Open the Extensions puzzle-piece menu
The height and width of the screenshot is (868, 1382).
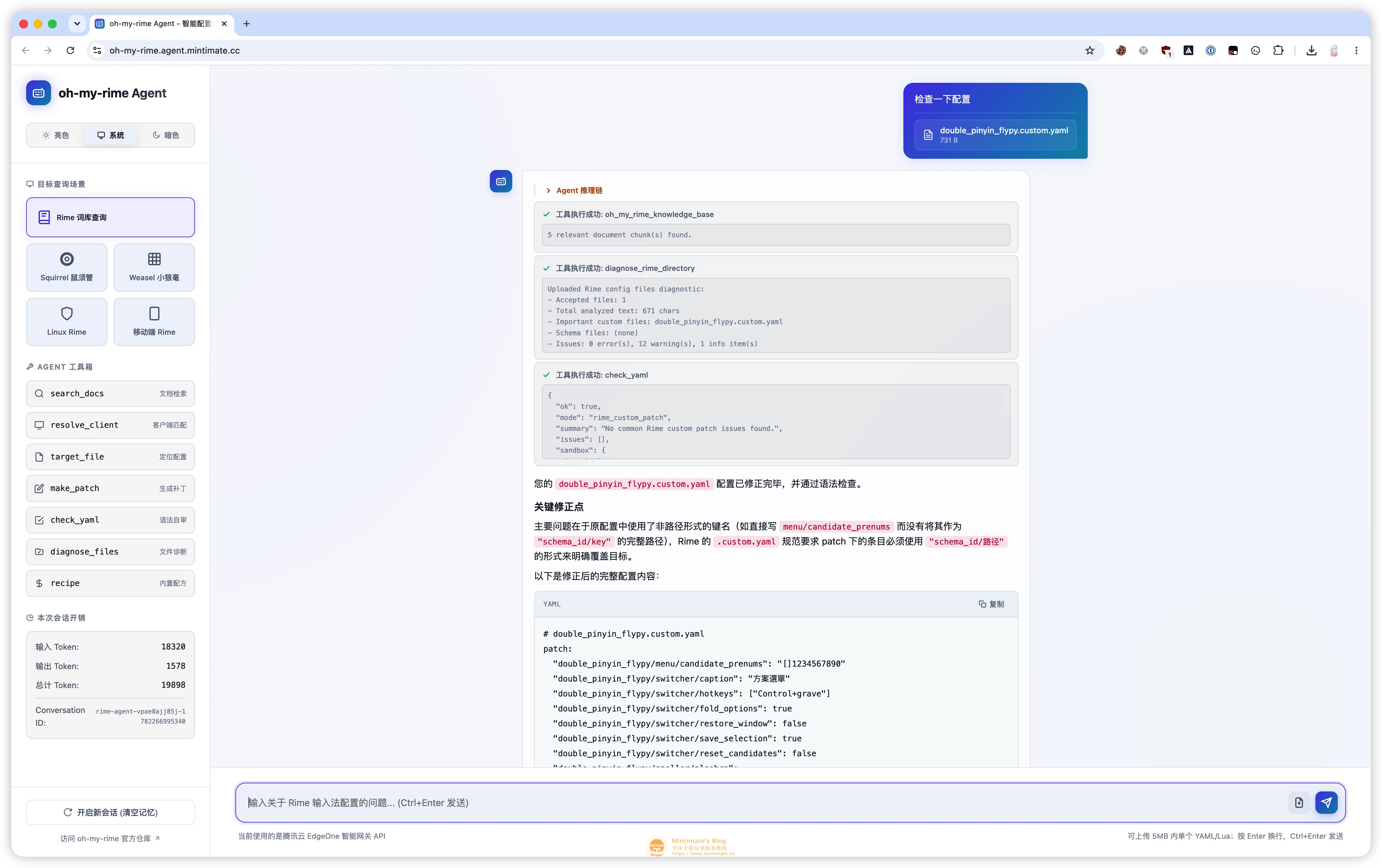tap(1278, 50)
